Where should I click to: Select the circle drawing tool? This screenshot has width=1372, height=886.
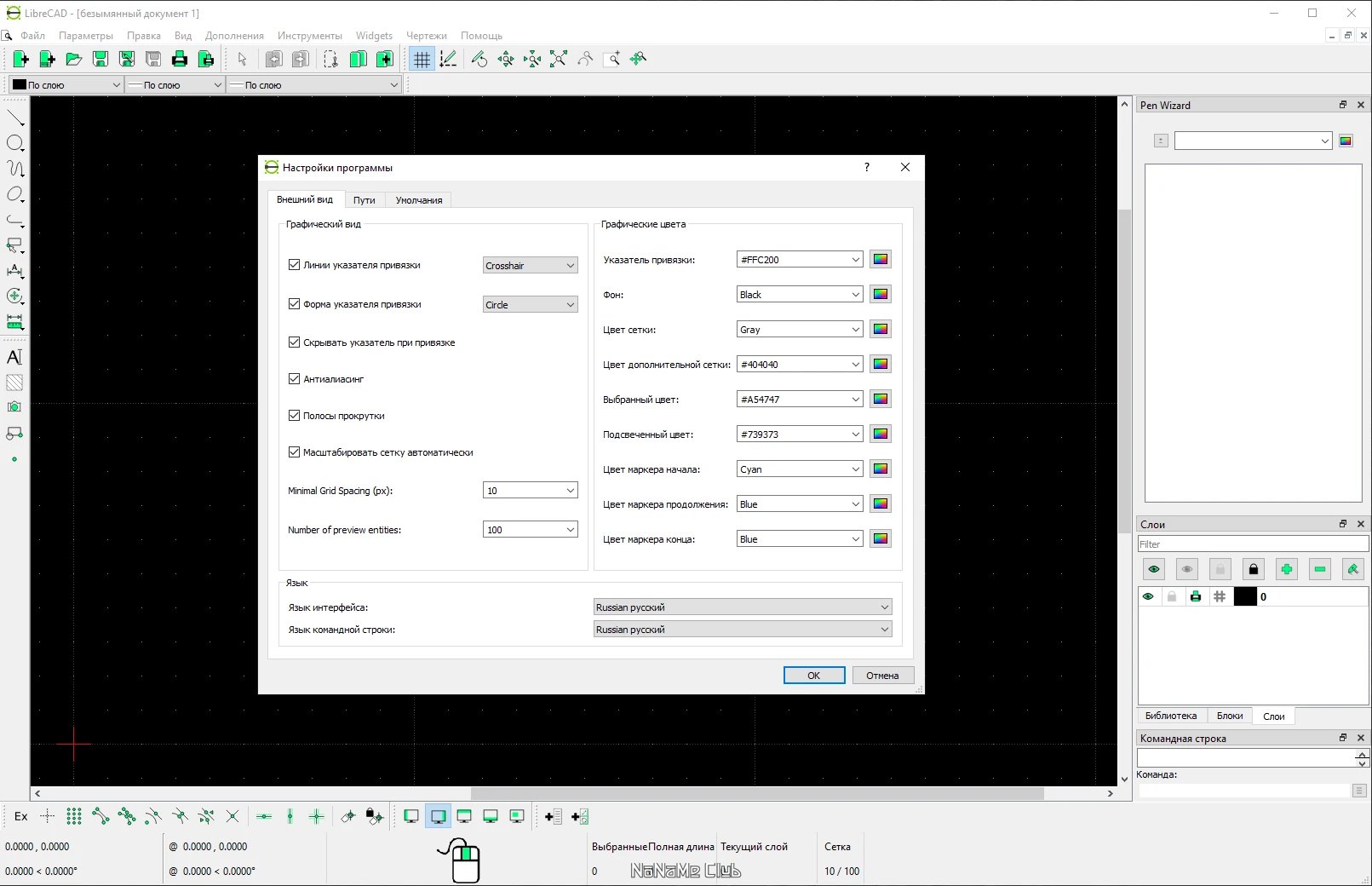tap(14, 143)
